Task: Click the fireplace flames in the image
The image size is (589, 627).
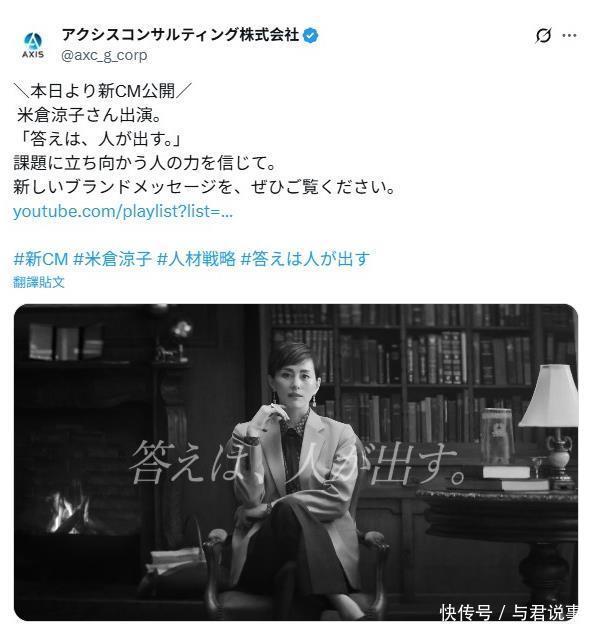Action: point(68,513)
